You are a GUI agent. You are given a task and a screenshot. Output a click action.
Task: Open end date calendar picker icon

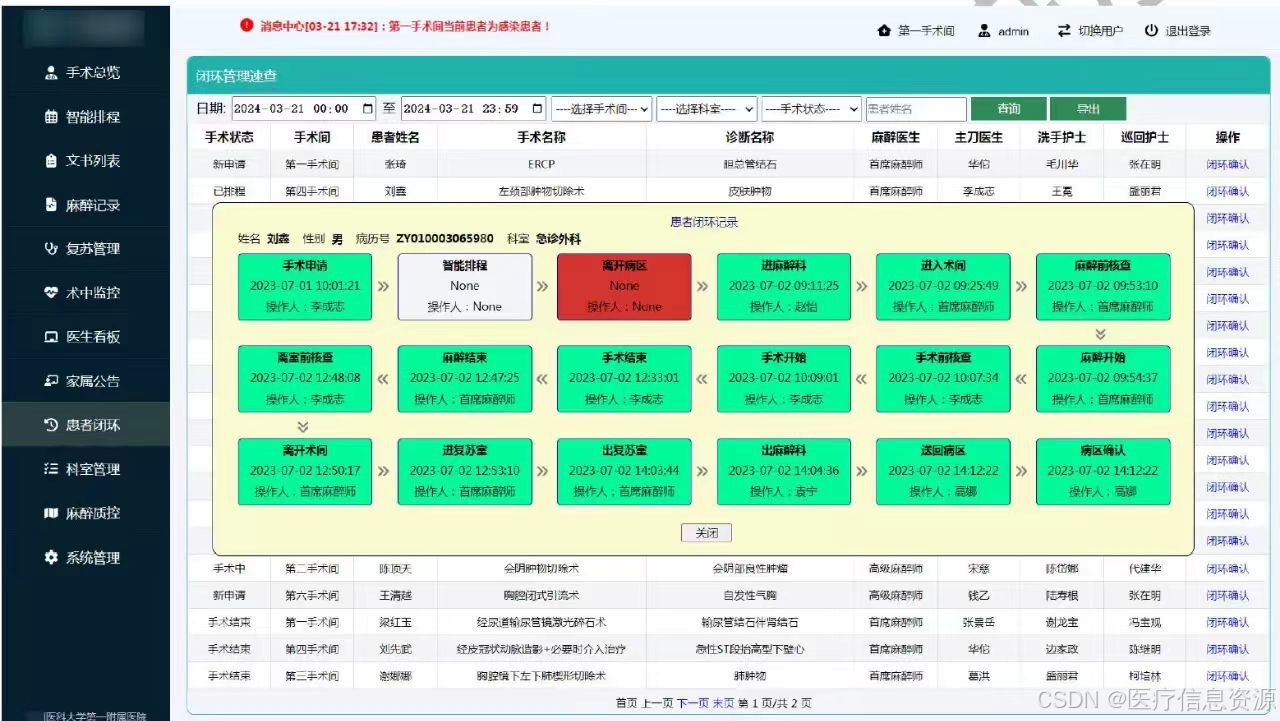(538, 109)
